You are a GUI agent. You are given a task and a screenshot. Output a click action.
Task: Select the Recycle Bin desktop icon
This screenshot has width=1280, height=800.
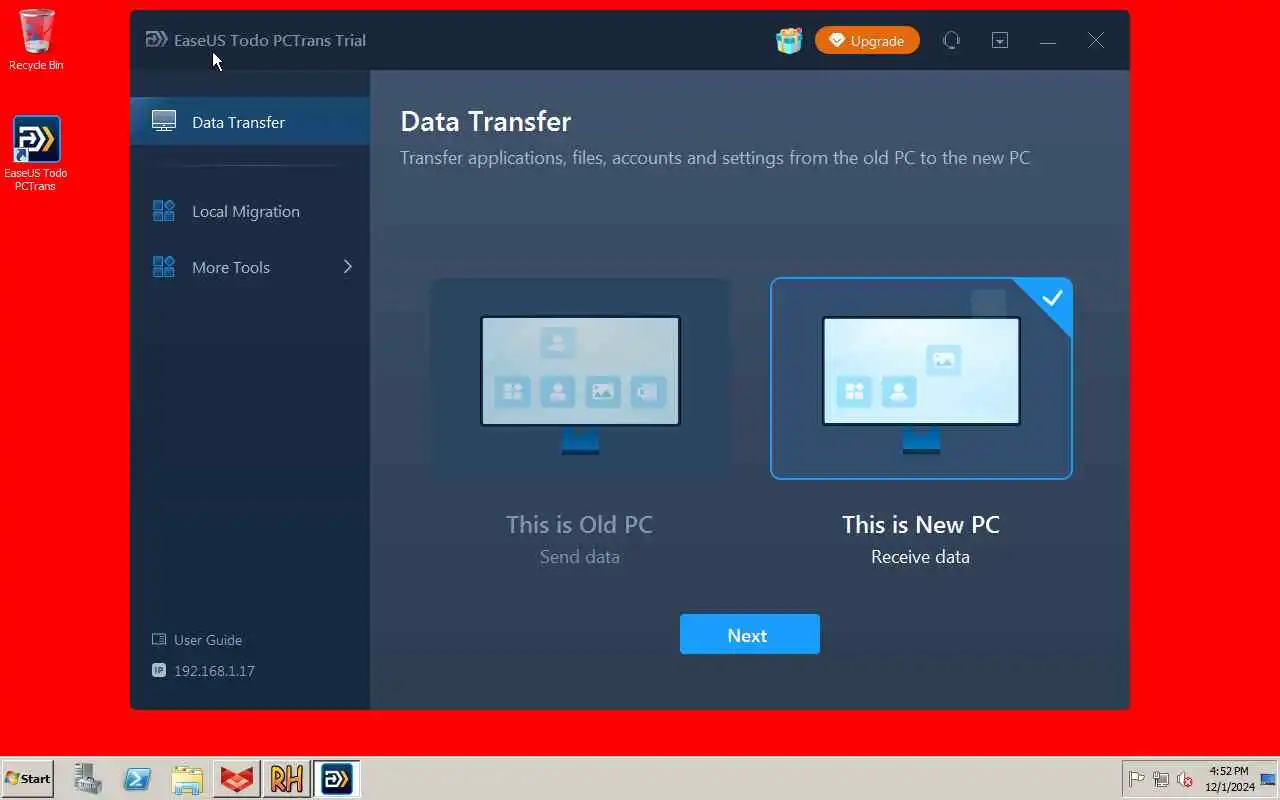coord(36,40)
